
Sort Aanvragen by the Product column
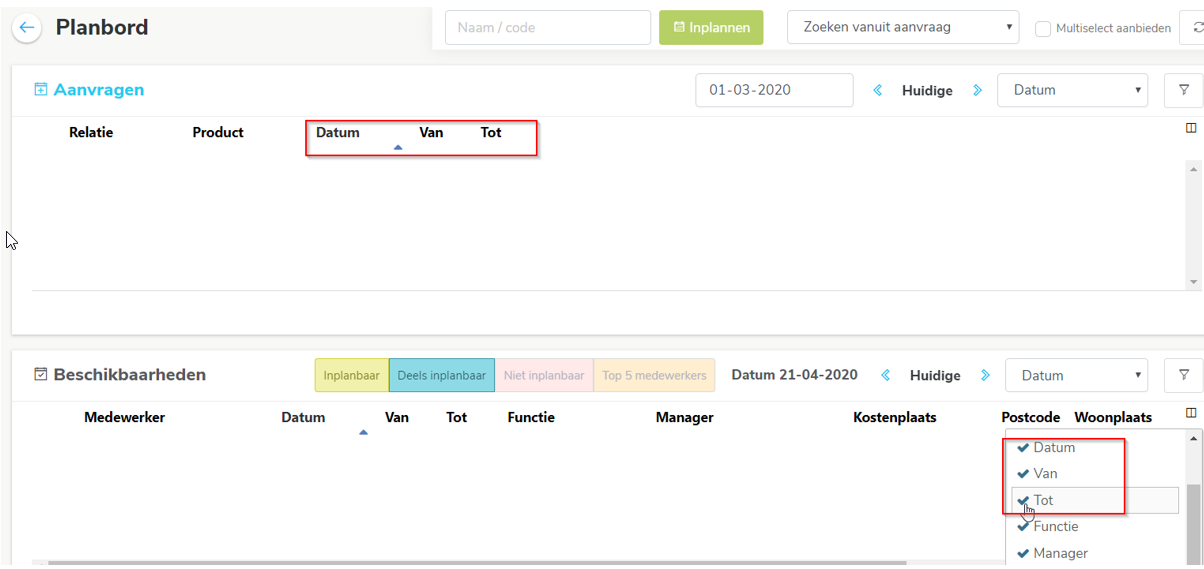(218, 132)
